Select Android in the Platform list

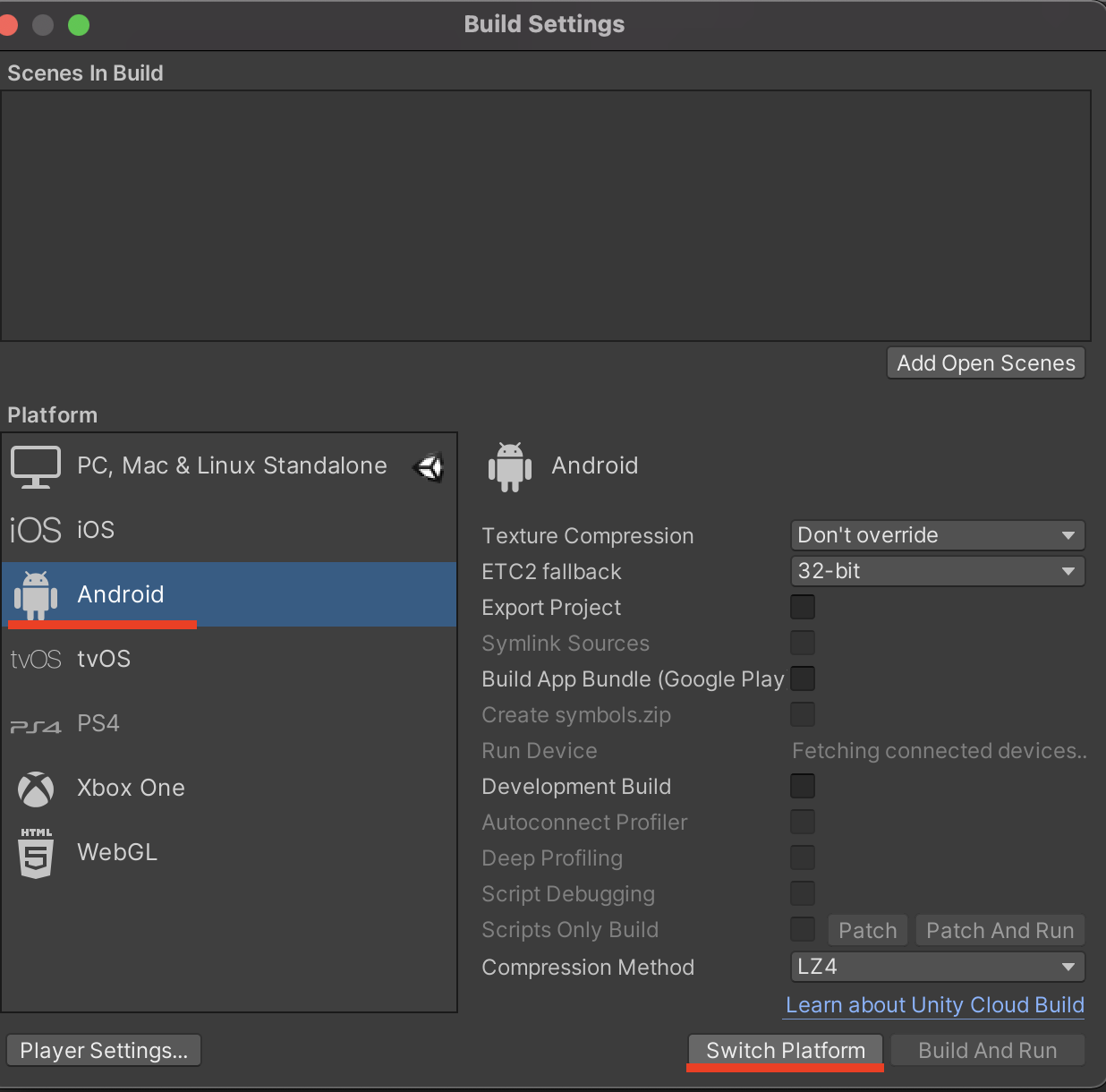121,593
